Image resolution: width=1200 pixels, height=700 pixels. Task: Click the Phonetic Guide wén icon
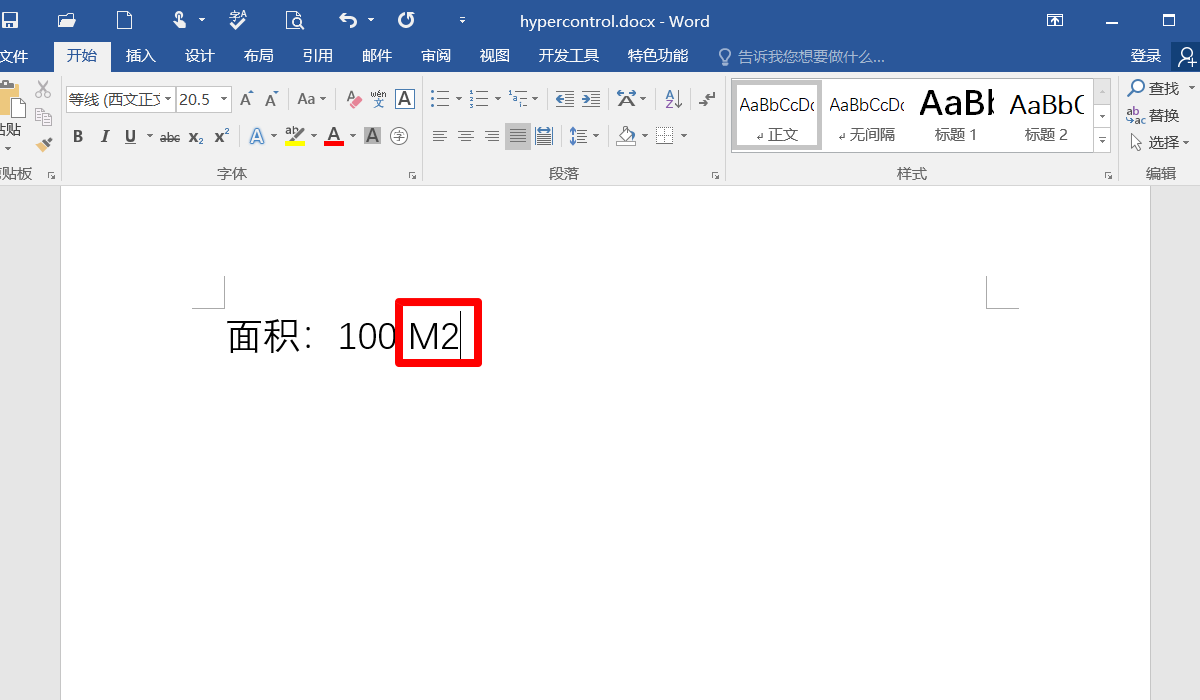pos(378,99)
